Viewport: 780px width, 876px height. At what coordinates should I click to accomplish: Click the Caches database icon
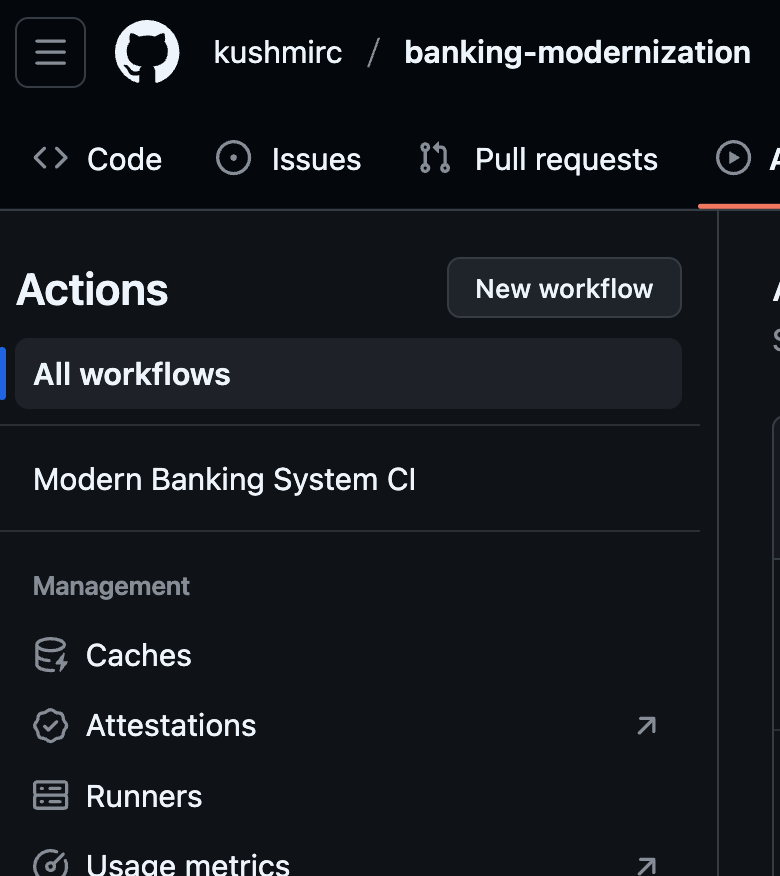pyautogui.click(x=51, y=655)
